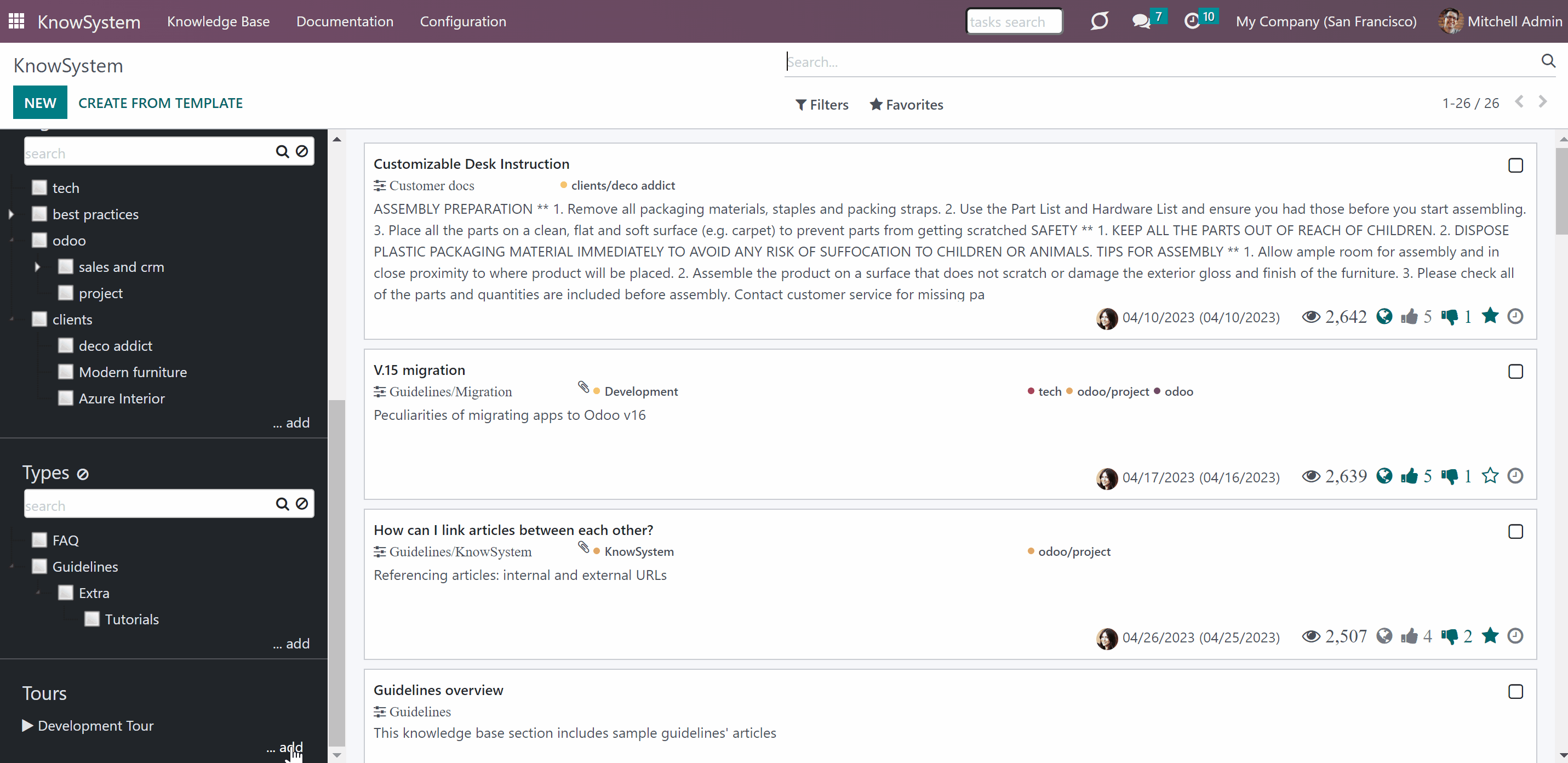This screenshot has width=1568, height=763.
Task: Focus the tasks search field in navbar
Action: click(x=1014, y=21)
